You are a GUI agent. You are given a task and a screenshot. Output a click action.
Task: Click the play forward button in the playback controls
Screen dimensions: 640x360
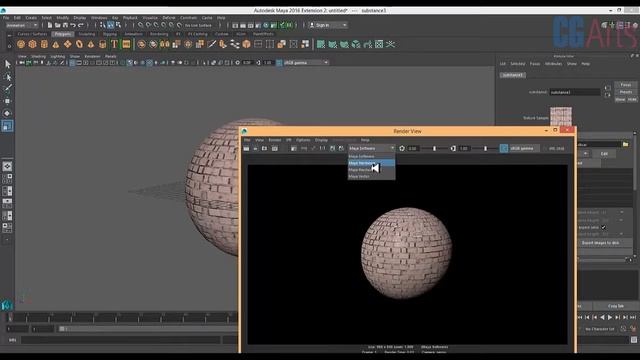610,317
